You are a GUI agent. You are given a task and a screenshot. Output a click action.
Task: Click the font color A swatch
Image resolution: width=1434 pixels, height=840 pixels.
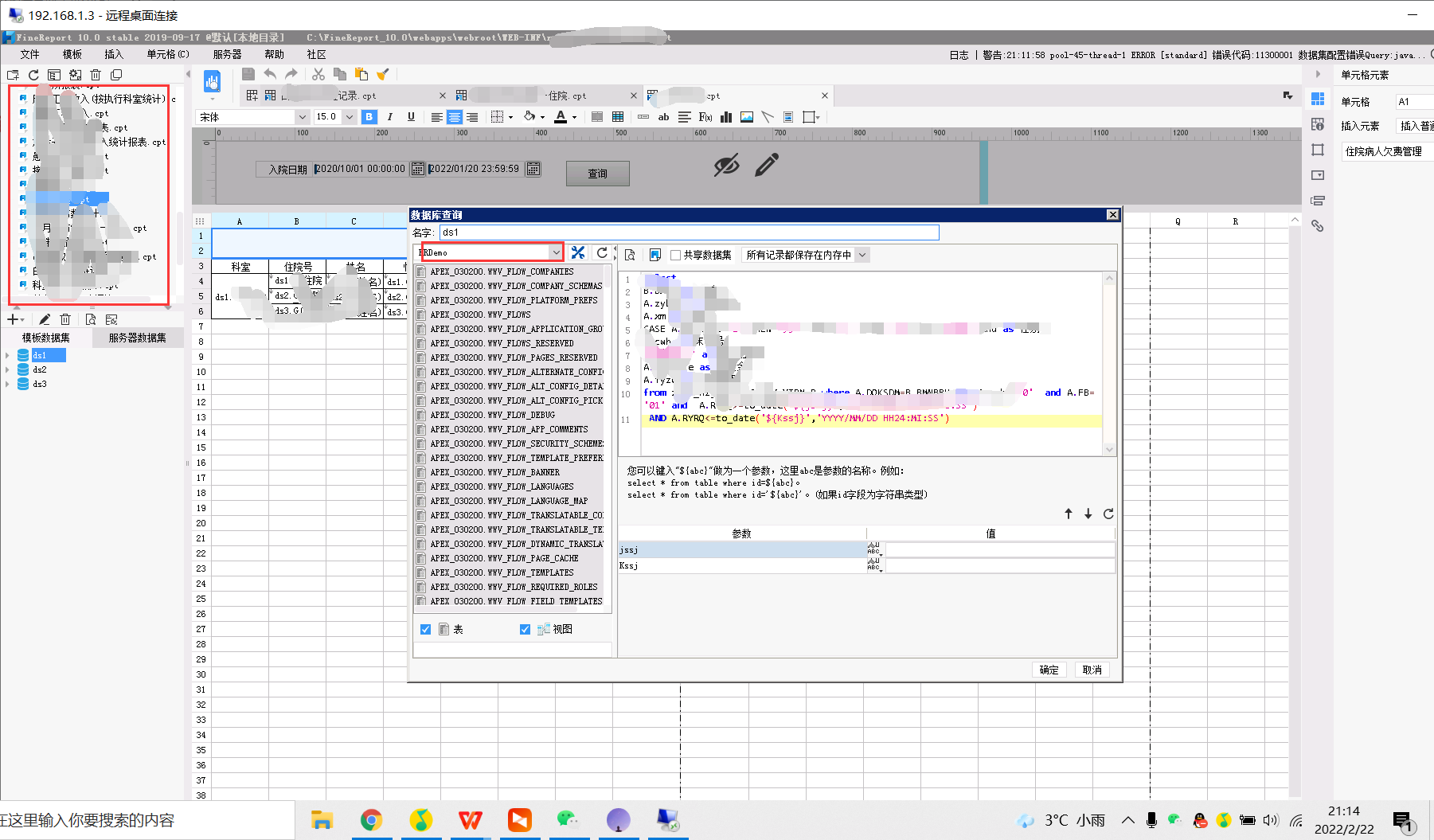point(561,117)
